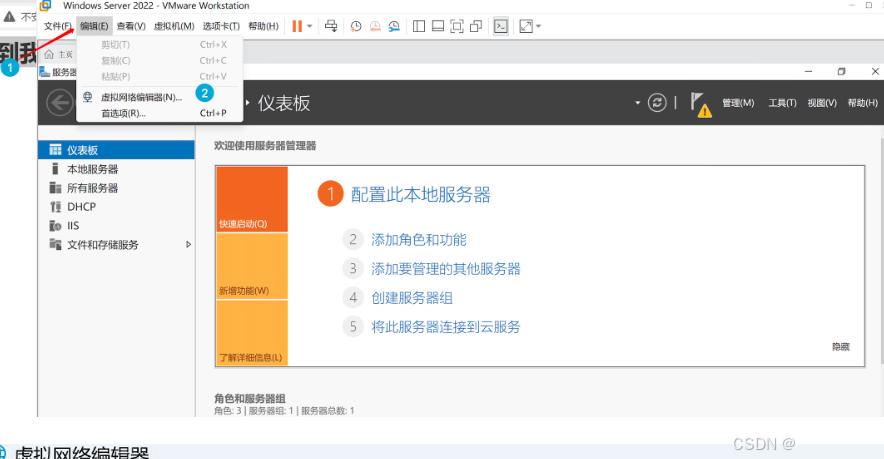Screen dimensions: 884x459
Task: Click the disabled 复制(C) entry
Action: point(160,60)
